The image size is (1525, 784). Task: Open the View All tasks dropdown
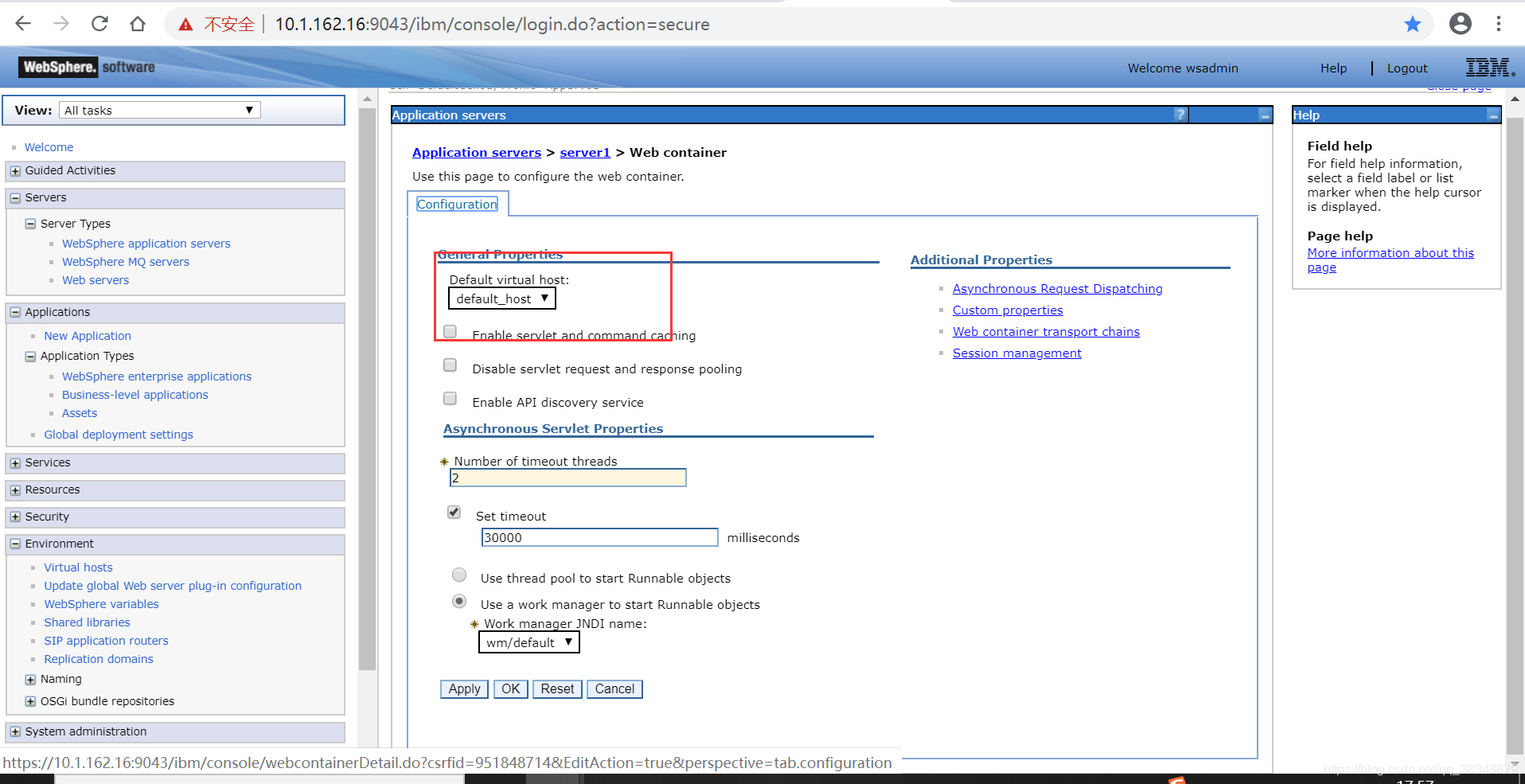159,110
